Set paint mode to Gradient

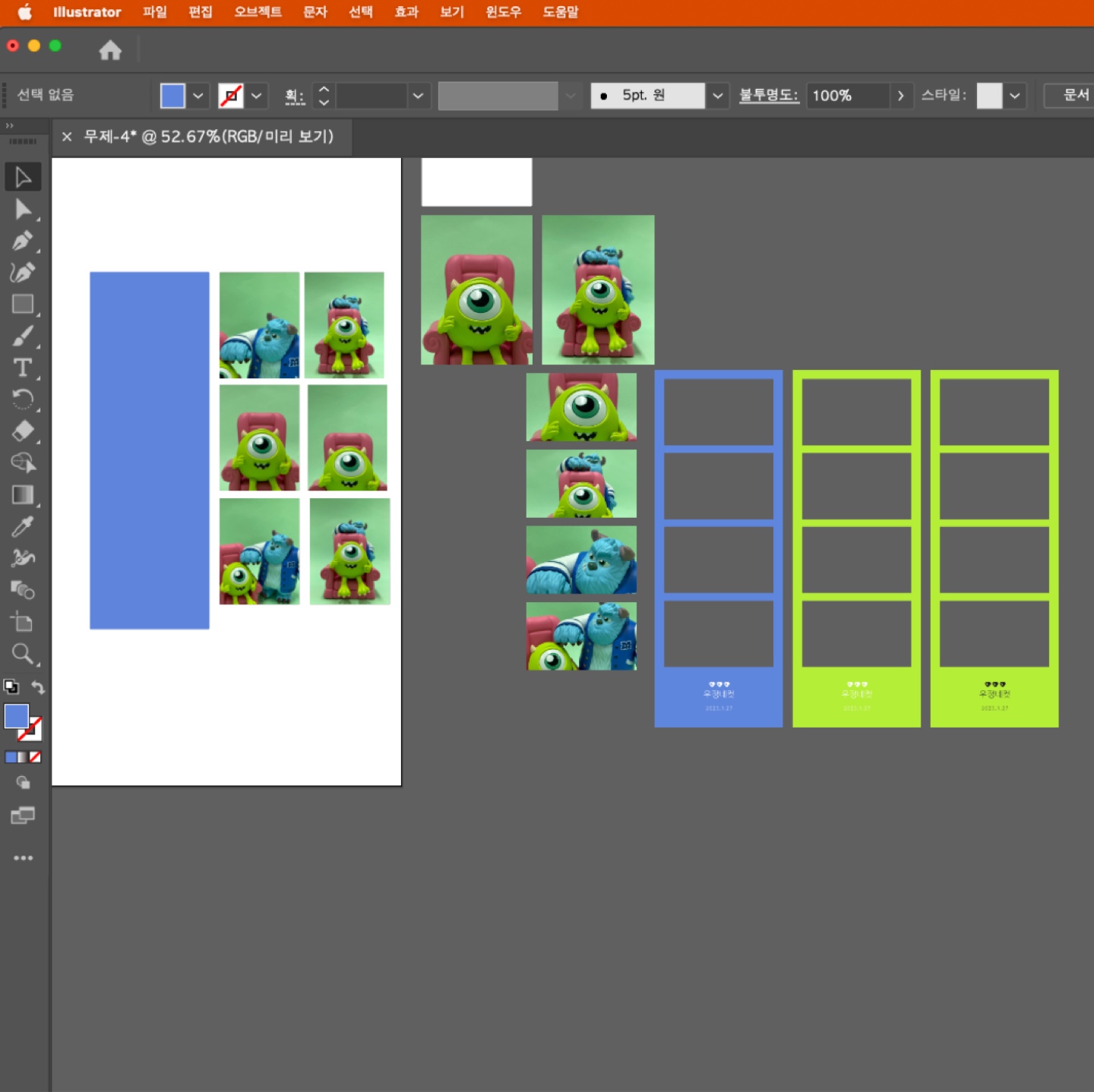click(x=23, y=757)
